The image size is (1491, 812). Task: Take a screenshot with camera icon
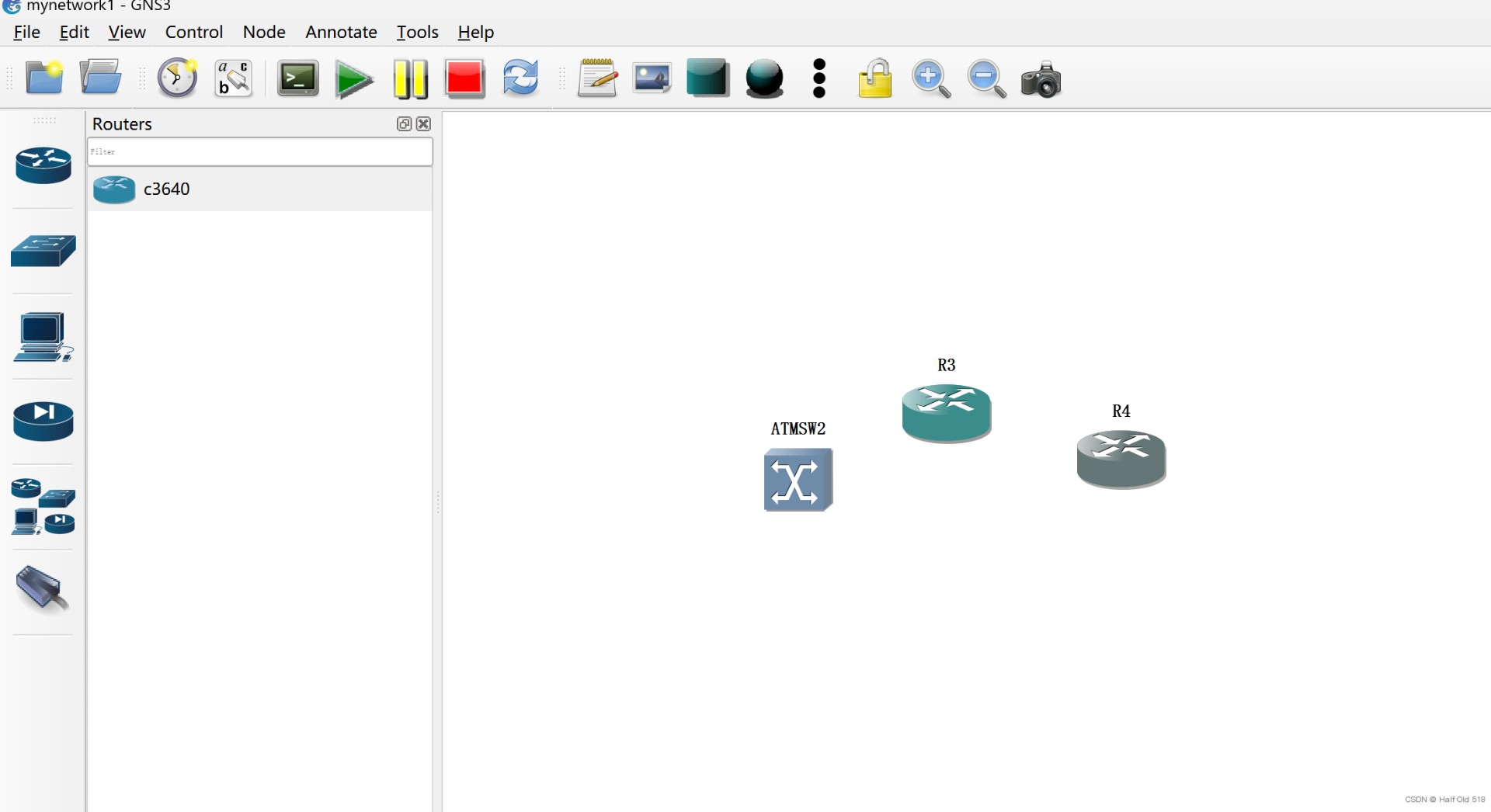coord(1041,79)
